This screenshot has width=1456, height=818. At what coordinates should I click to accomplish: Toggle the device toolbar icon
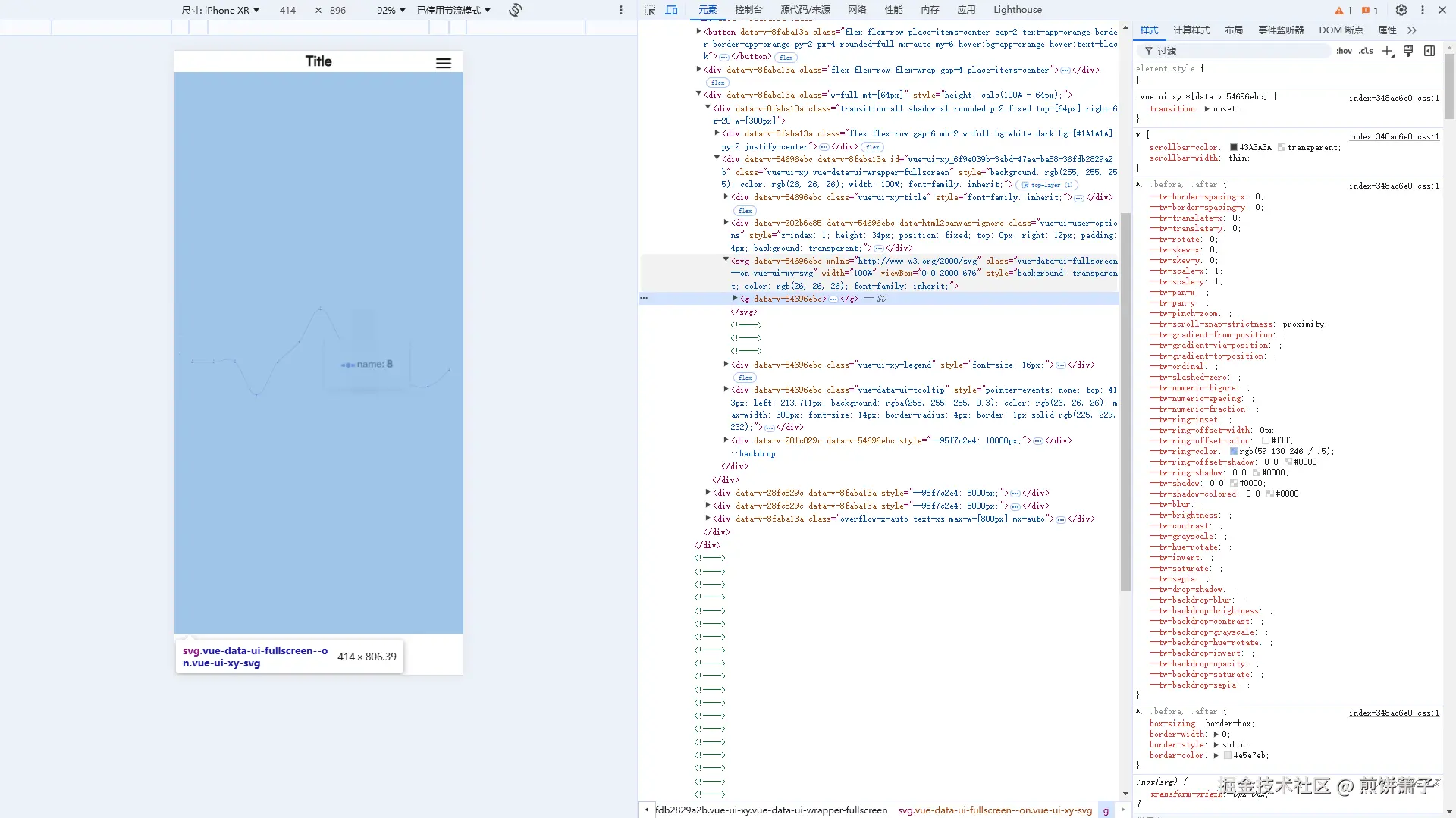672,10
